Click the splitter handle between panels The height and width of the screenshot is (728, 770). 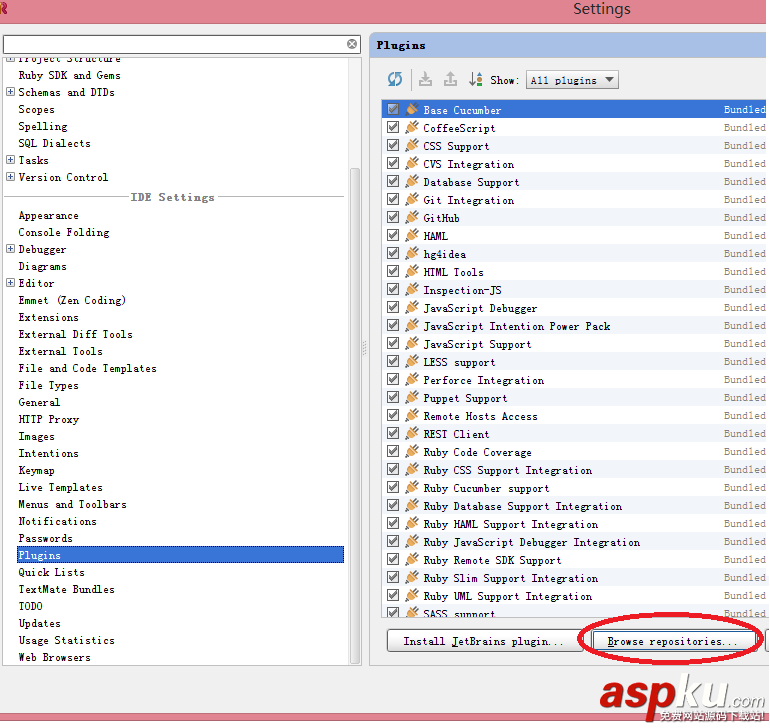pos(364,348)
